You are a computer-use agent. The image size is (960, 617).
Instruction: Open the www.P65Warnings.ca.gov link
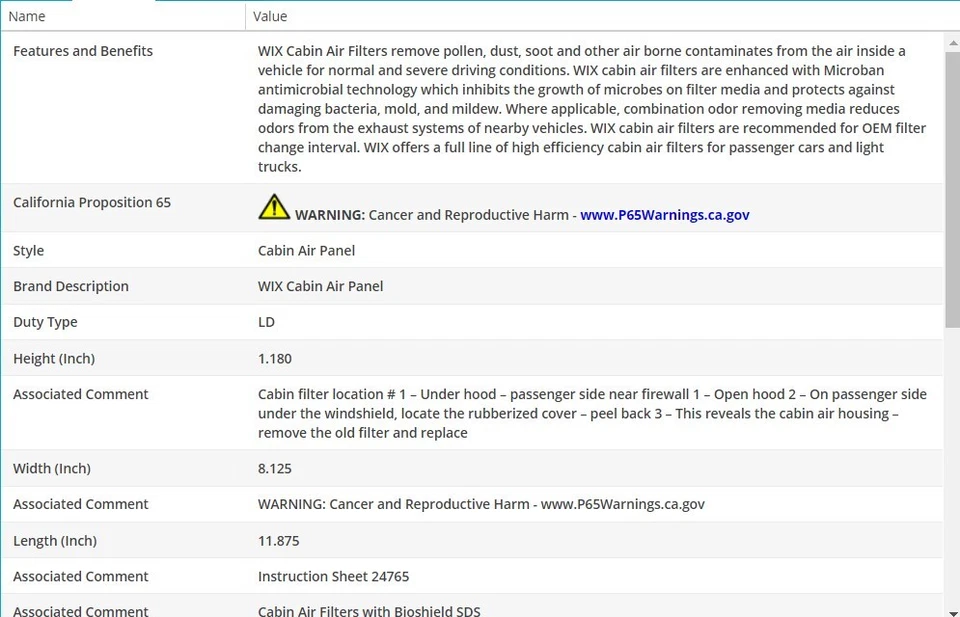coord(664,215)
